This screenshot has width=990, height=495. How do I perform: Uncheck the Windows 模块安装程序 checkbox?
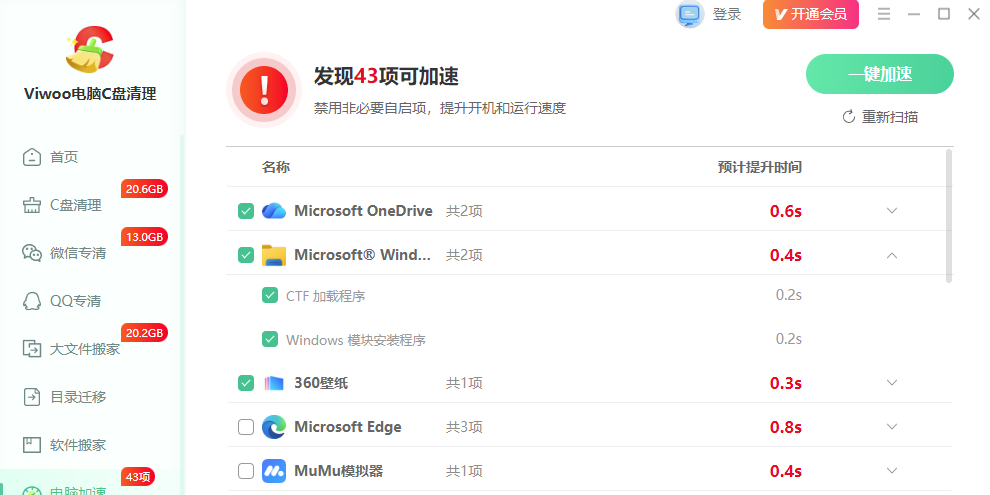(270, 340)
